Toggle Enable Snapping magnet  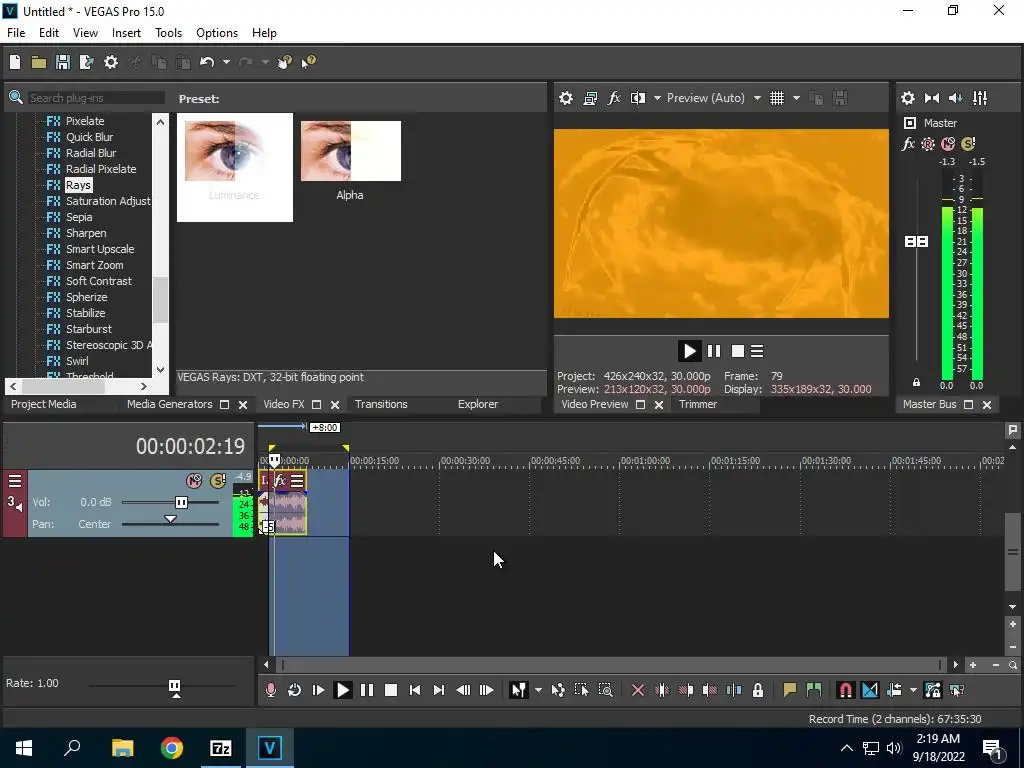click(x=845, y=690)
